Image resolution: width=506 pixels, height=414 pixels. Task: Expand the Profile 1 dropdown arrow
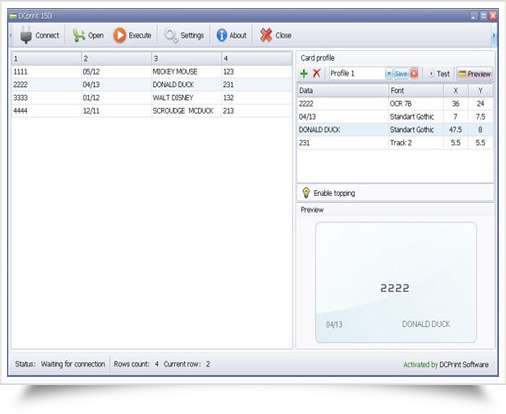point(388,74)
